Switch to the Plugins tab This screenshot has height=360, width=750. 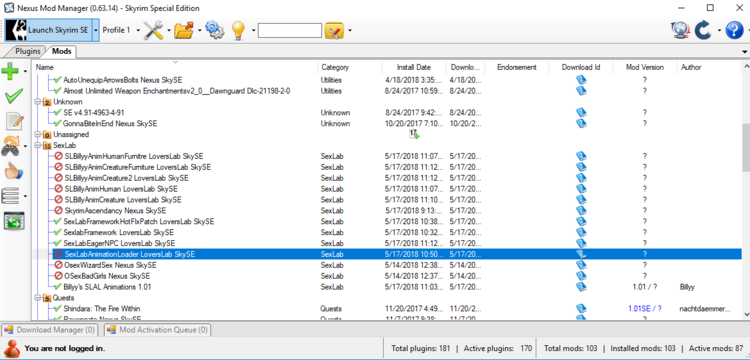[x=27, y=51]
